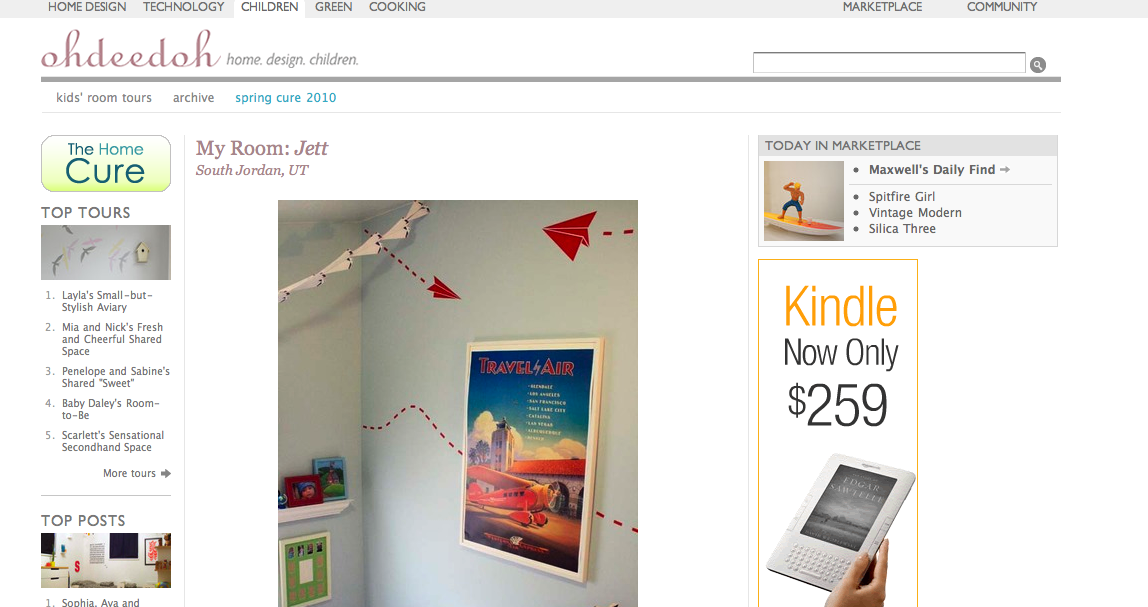Switch to the Technology tab
Viewport: 1148px width, 607px height.
(x=183, y=7)
